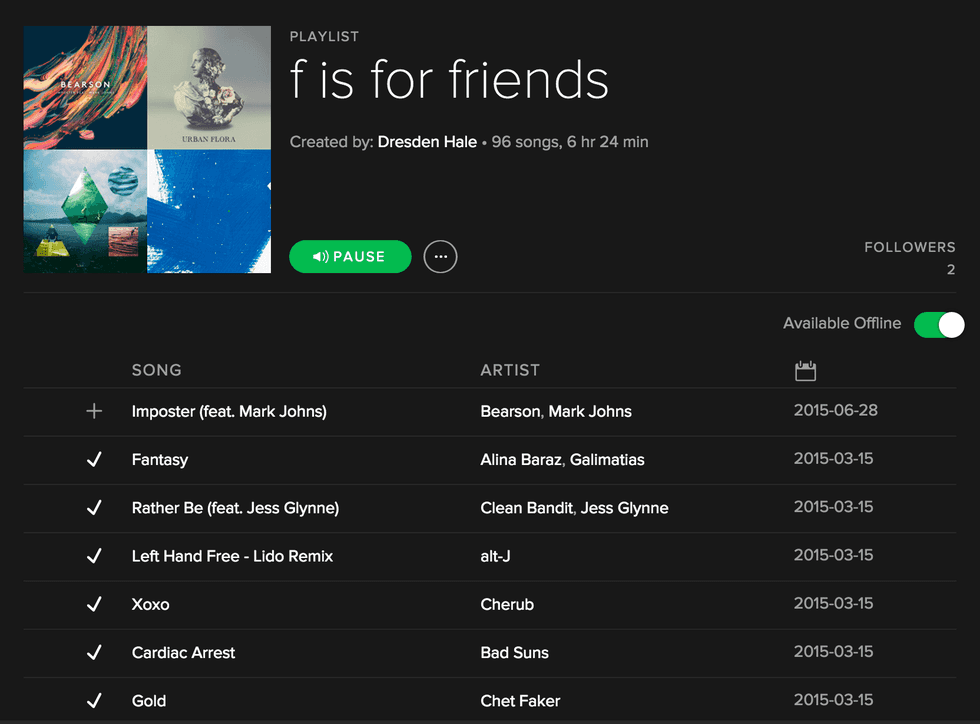Image resolution: width=980 pixels, height=724 pixels.
Task: Click the calendar icon above the date column
Action: (x=806, y=369)
